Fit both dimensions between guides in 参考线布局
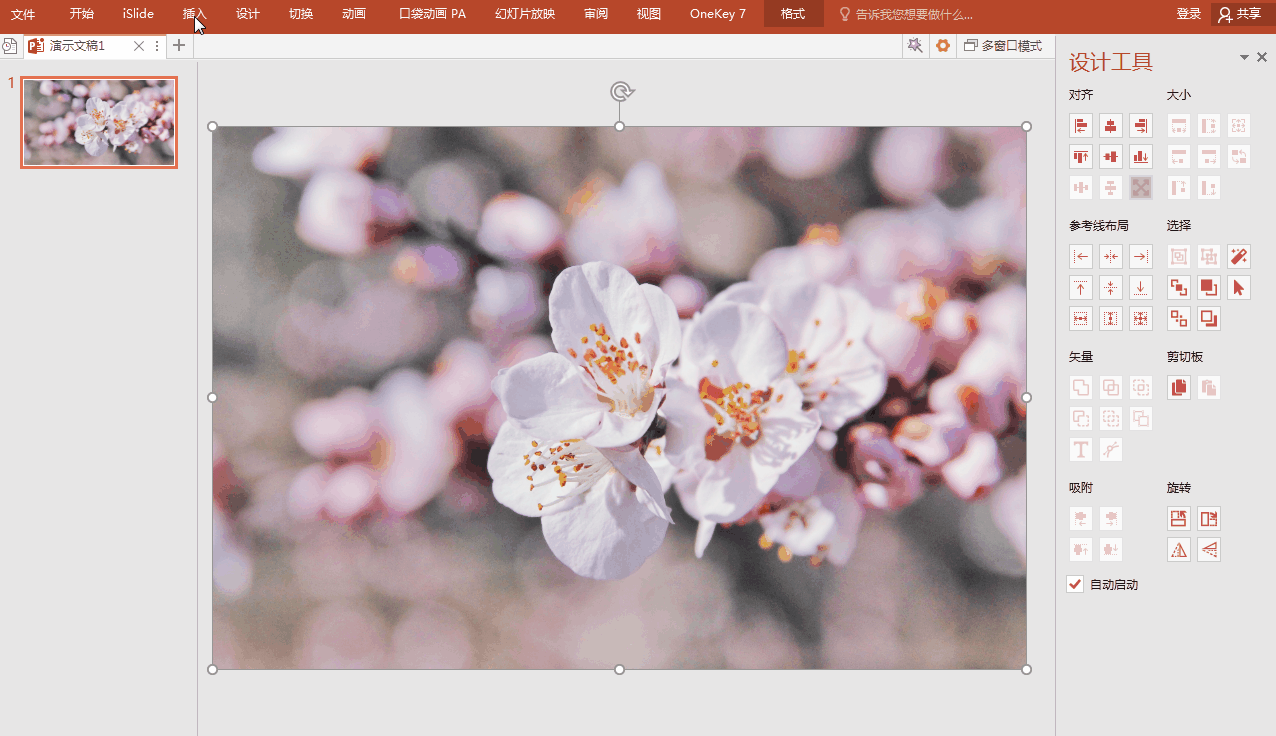Viewport: 1276px width, 736px height. pos(1141,319)
